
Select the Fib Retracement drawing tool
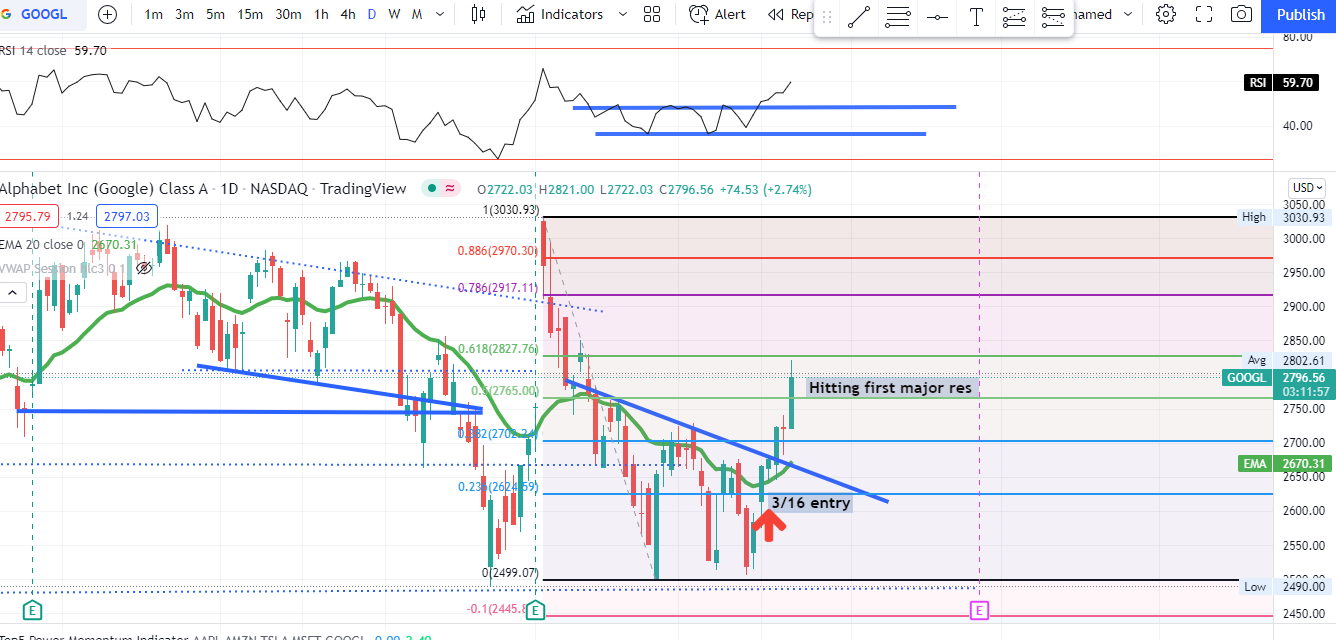[x=897, y=16]
